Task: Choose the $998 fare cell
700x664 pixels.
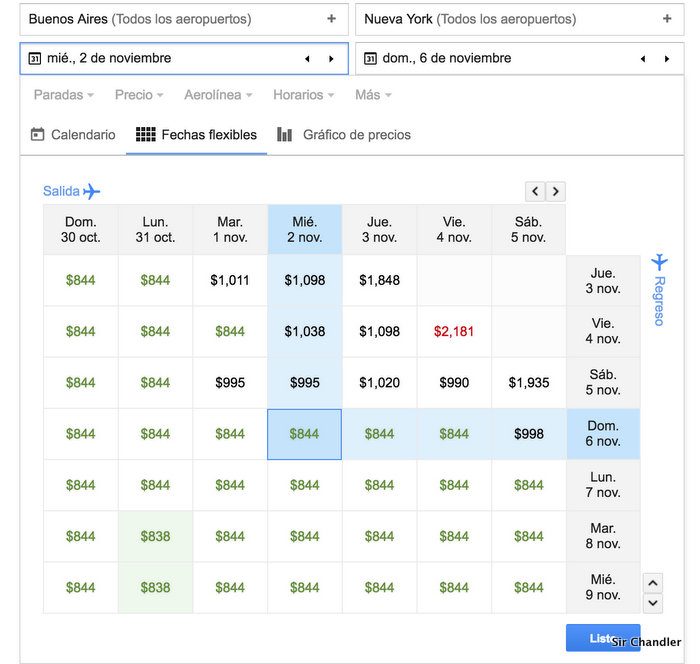Action: click(x=529, y=434)
